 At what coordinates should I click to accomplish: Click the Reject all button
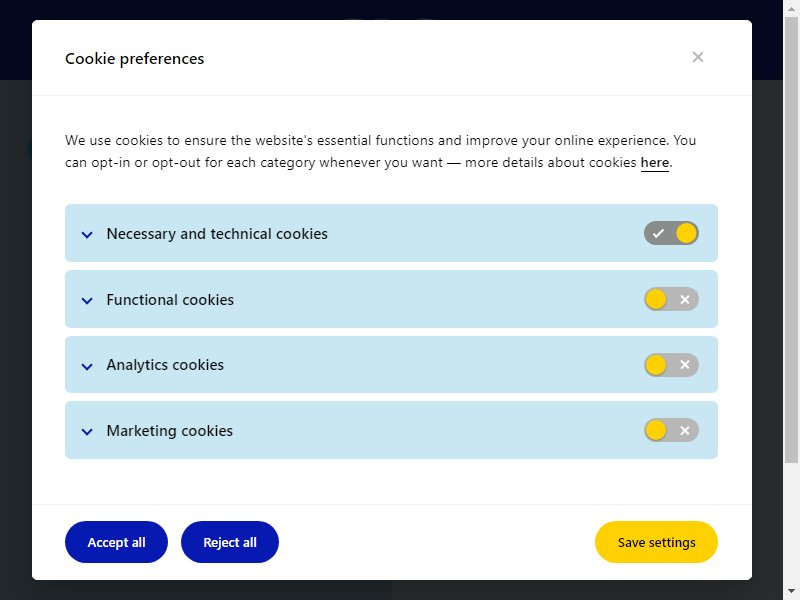click(x=230, y=542)
